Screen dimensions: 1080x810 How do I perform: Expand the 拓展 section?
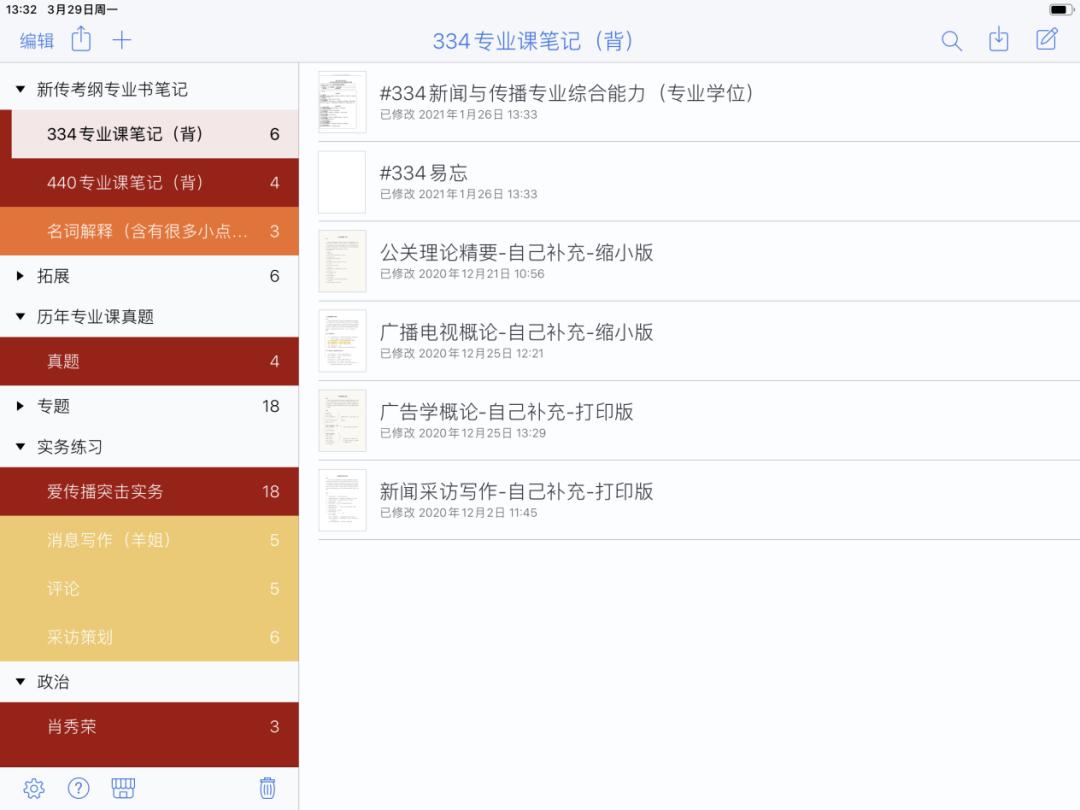[x=22, y=276]
